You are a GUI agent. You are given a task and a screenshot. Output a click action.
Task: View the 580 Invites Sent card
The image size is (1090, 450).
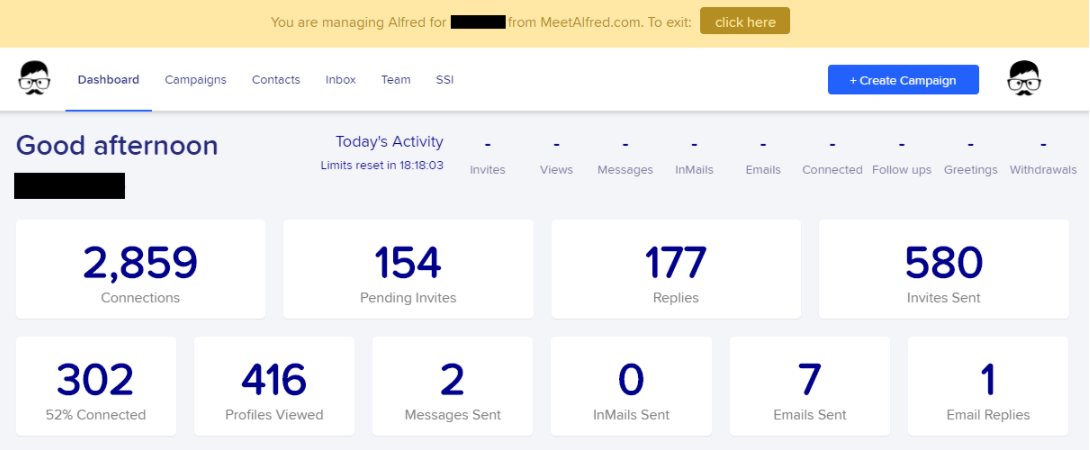tap(944, 269)
